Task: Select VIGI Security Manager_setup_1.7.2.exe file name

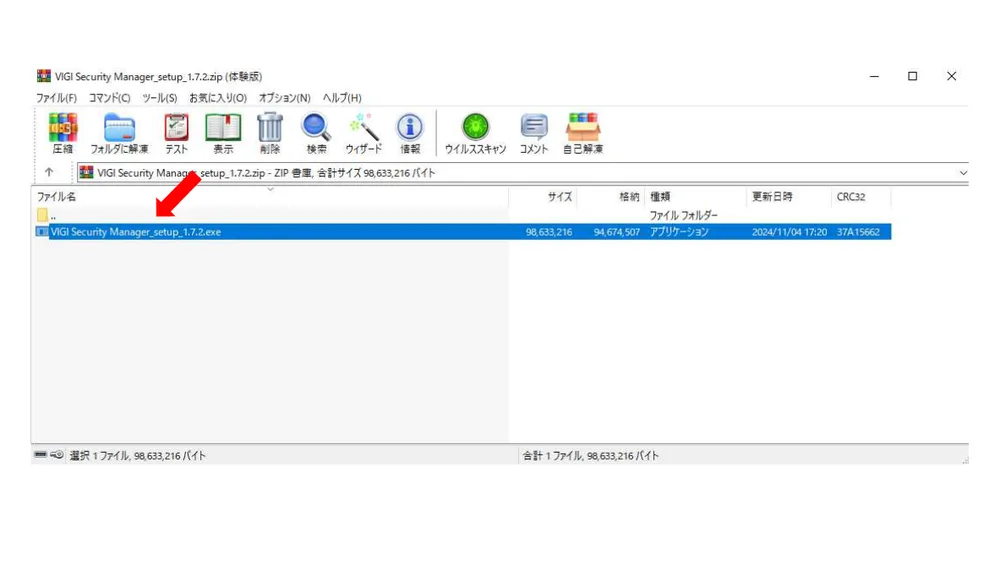Action: tap(136, 232)
